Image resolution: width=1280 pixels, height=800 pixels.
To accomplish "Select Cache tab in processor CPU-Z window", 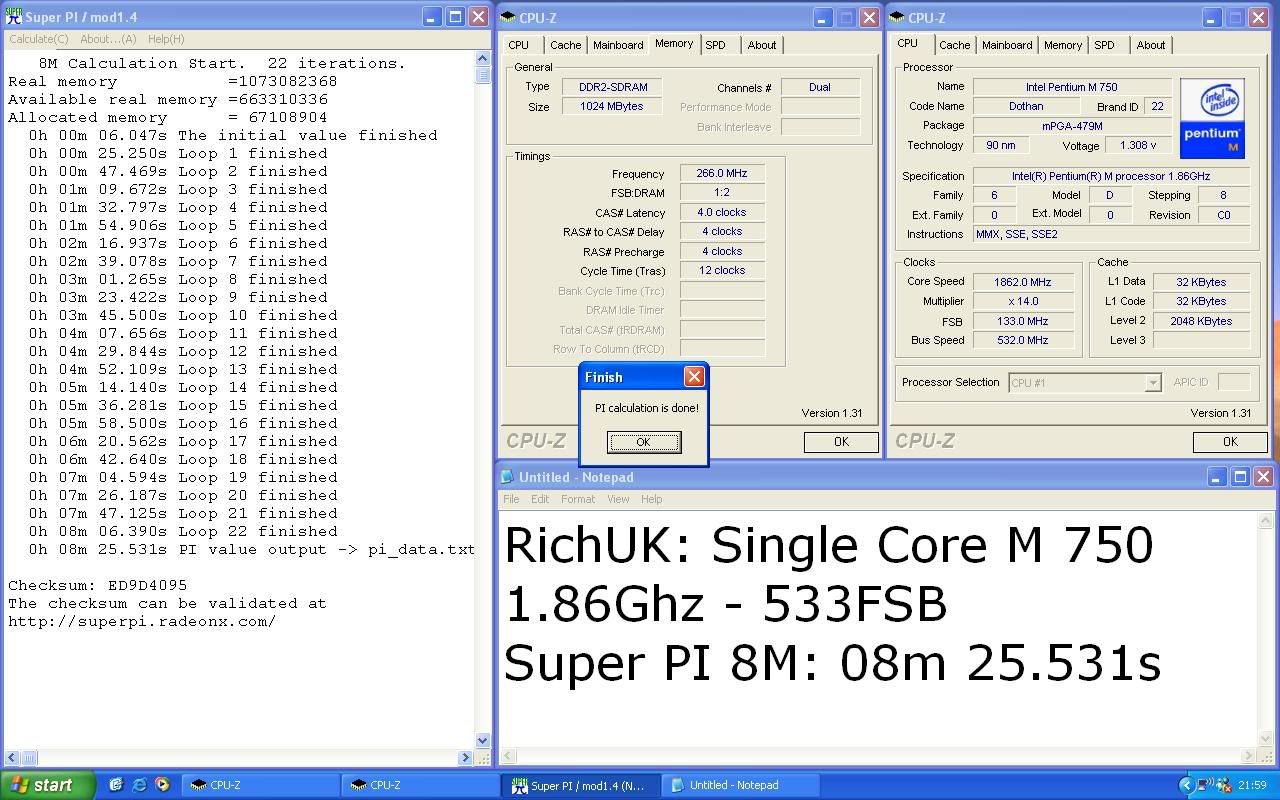I will point(954,45).
